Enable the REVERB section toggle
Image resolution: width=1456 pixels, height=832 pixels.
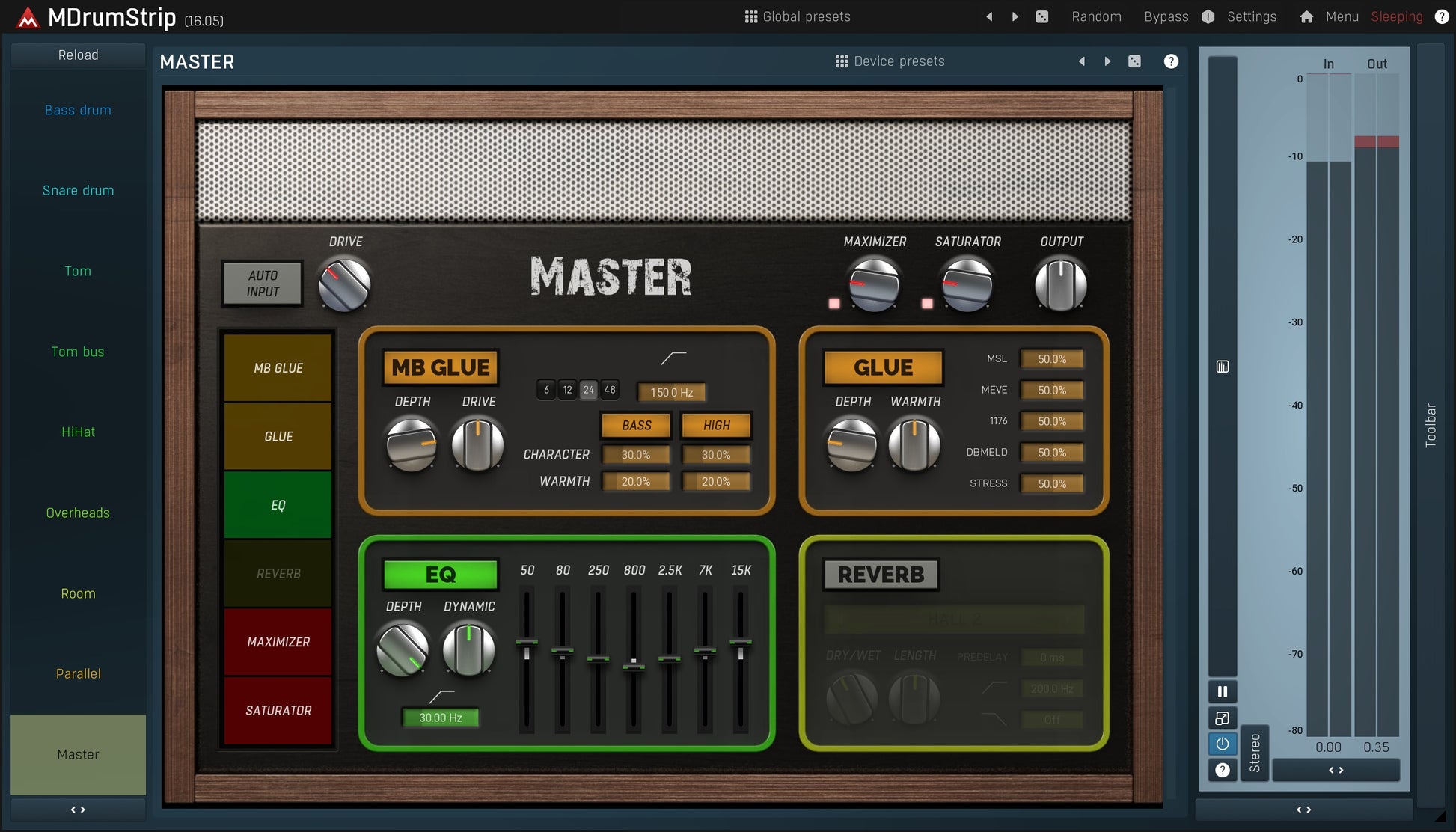coord(881,575)
